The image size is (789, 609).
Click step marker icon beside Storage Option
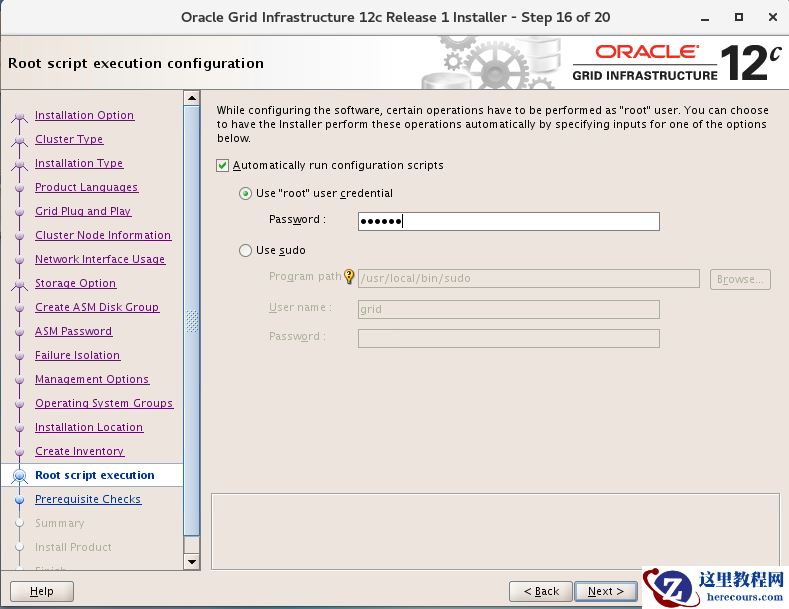[x=20, y=285]
